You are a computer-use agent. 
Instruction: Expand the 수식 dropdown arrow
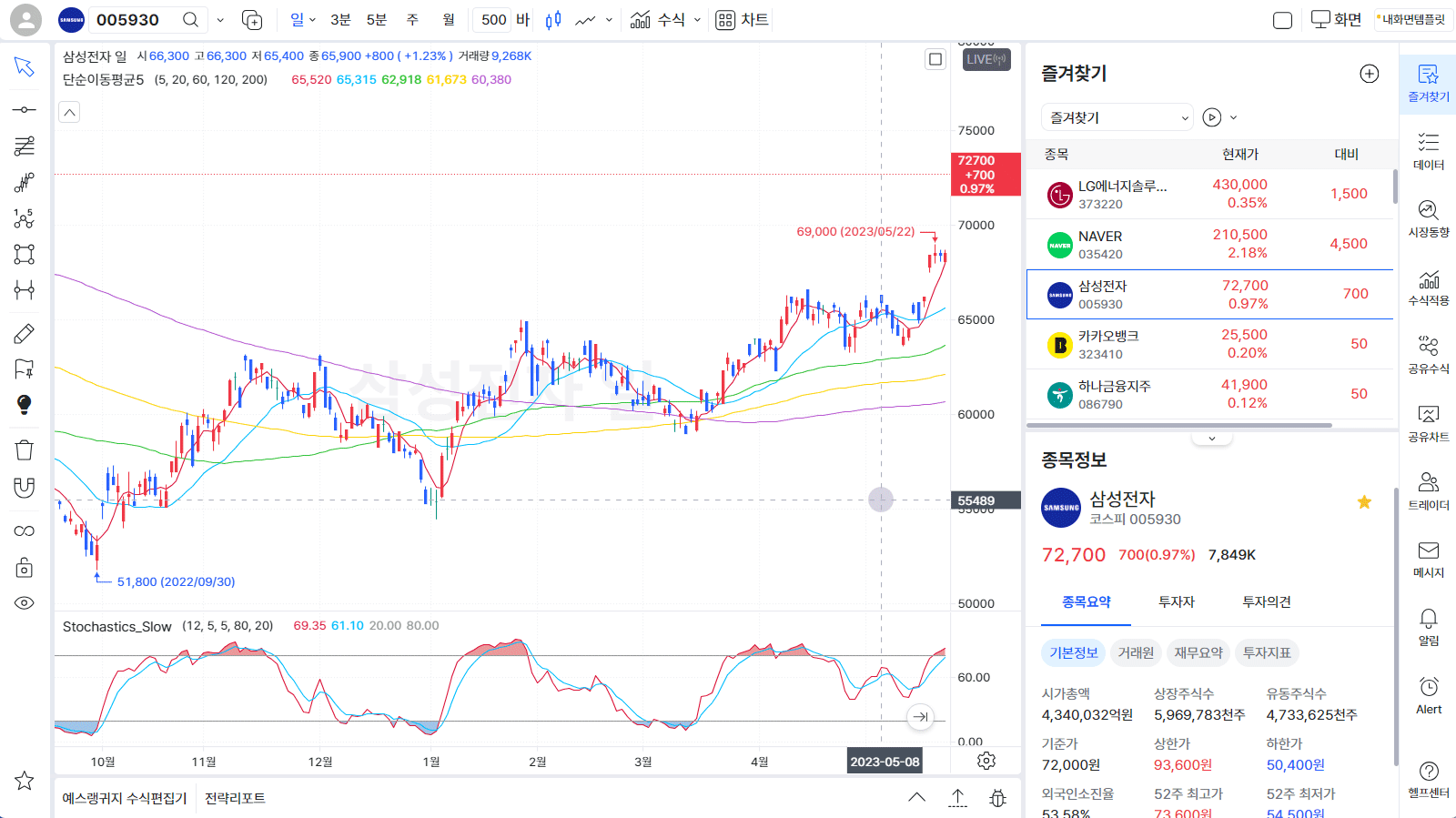(698, 20)
